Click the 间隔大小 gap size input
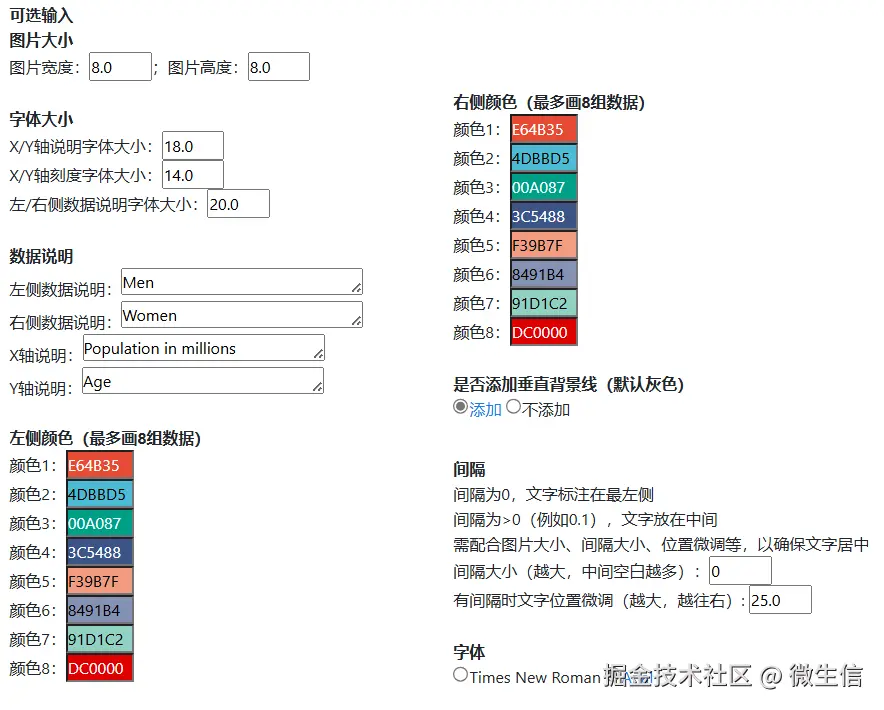Image resolution: width=884 pixels, height=710 pixels. (x=740, y=569)
